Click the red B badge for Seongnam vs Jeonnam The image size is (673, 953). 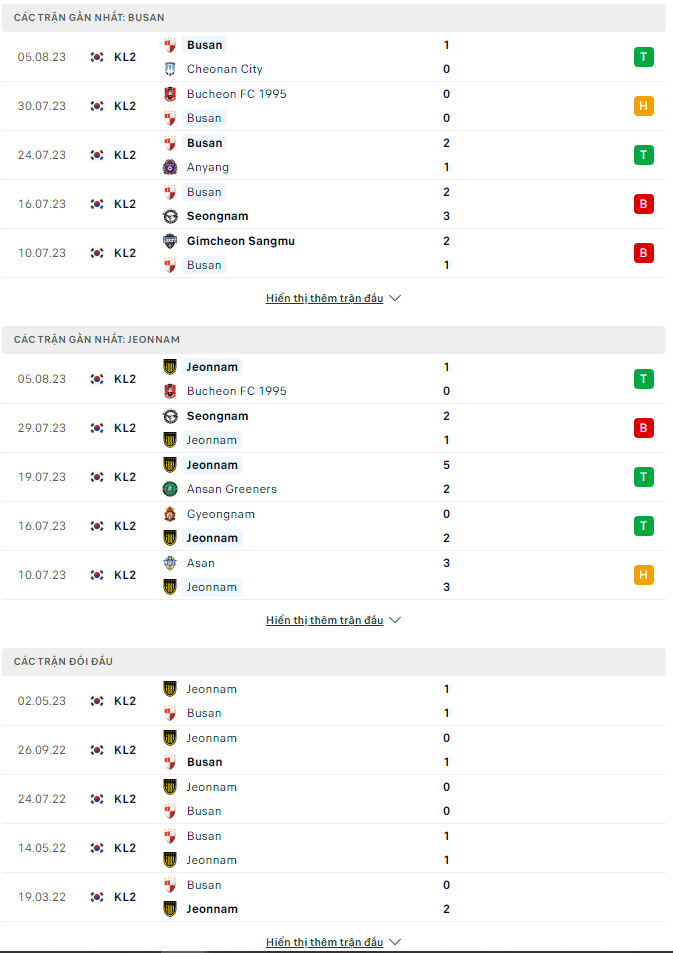click(644, 428)
